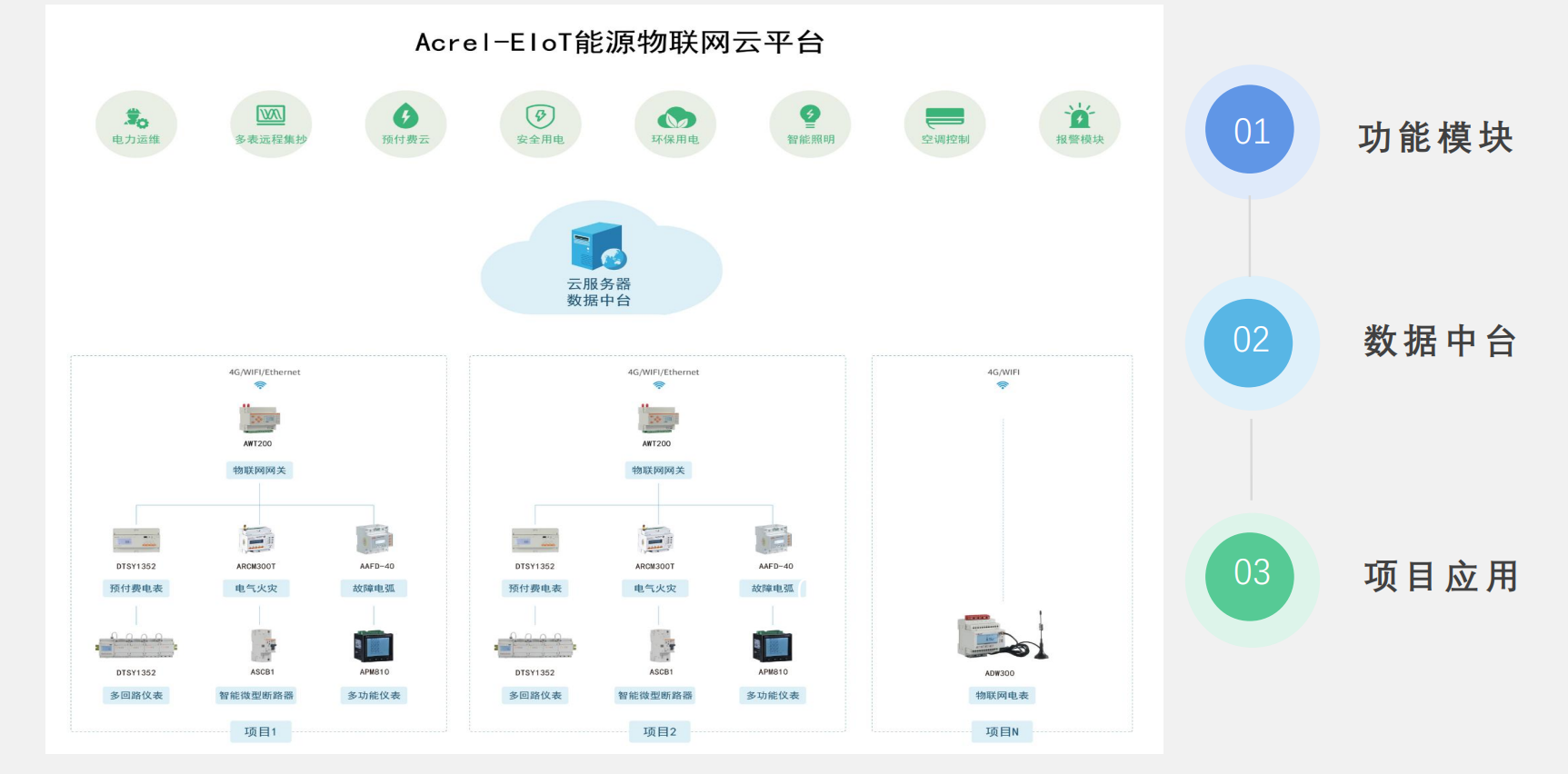Click the 智能微型断路器 label in 项目2
1568x774 pixels.
[655, 695]
